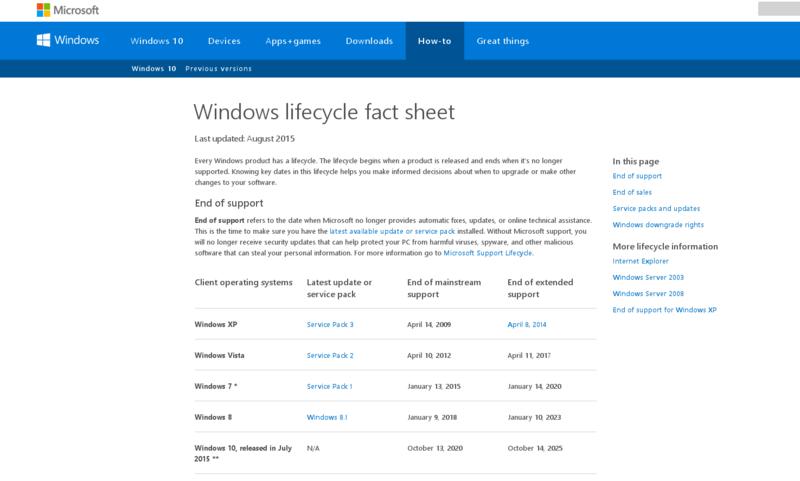Select the How-to tab
Image resolution: width=800 pixels, height=481 pixels.
coord(435,41)
